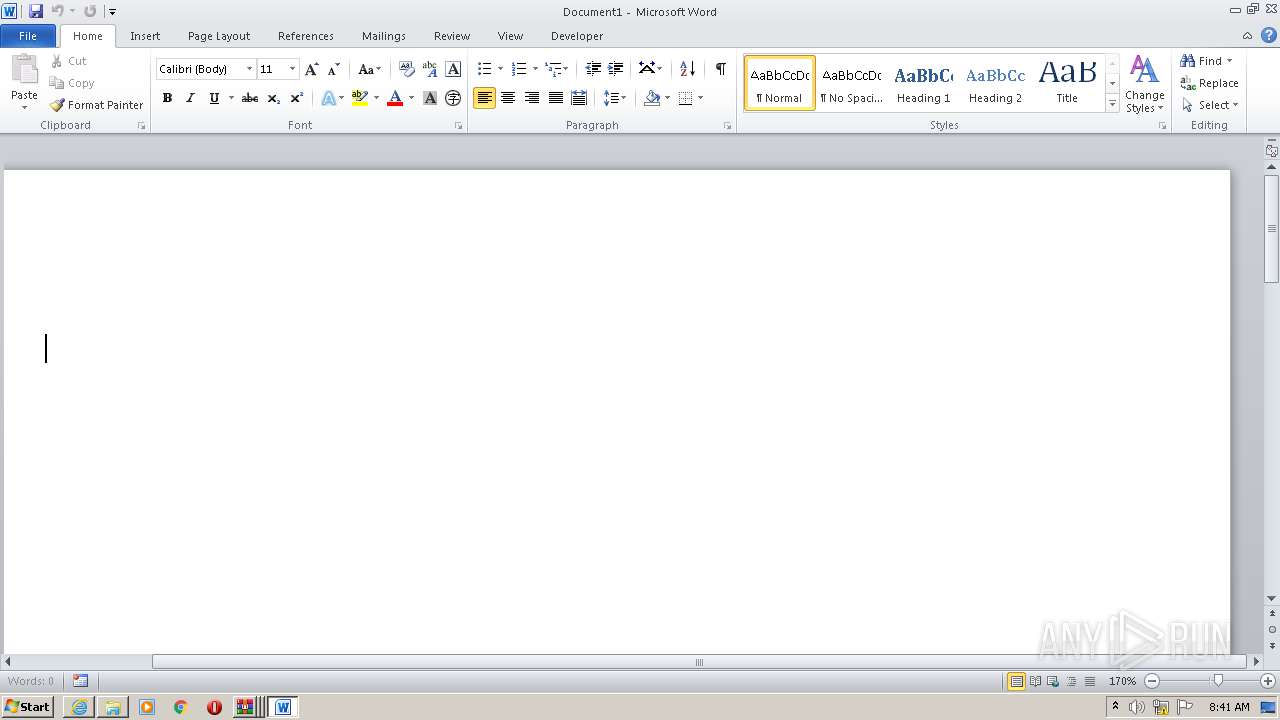Open Text Effects glowing A icon

(328, 98)
